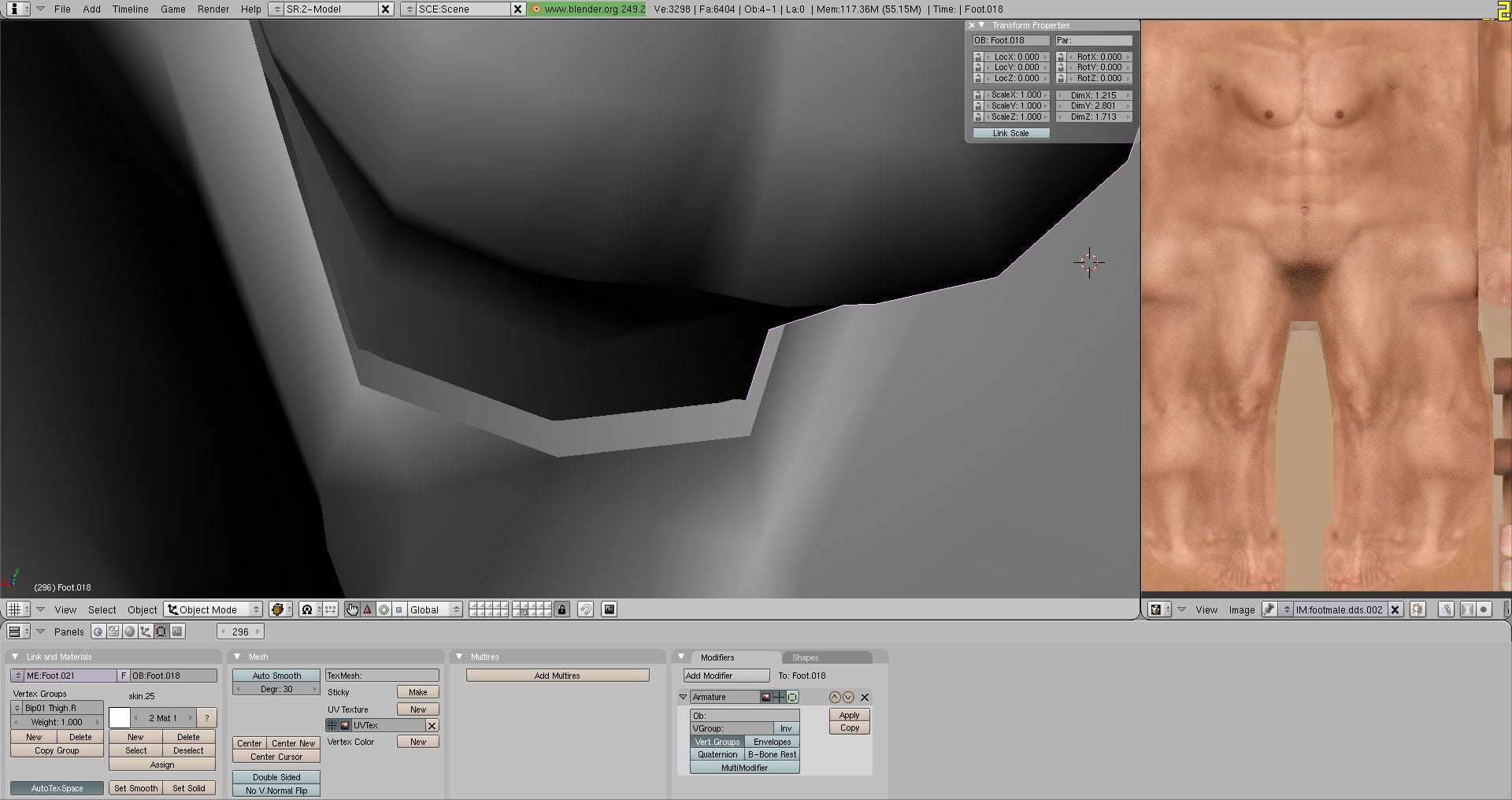Screen dimensions: 1512x800
Task: Collapse the Armature modifier triangle
Action: (683, 697)
